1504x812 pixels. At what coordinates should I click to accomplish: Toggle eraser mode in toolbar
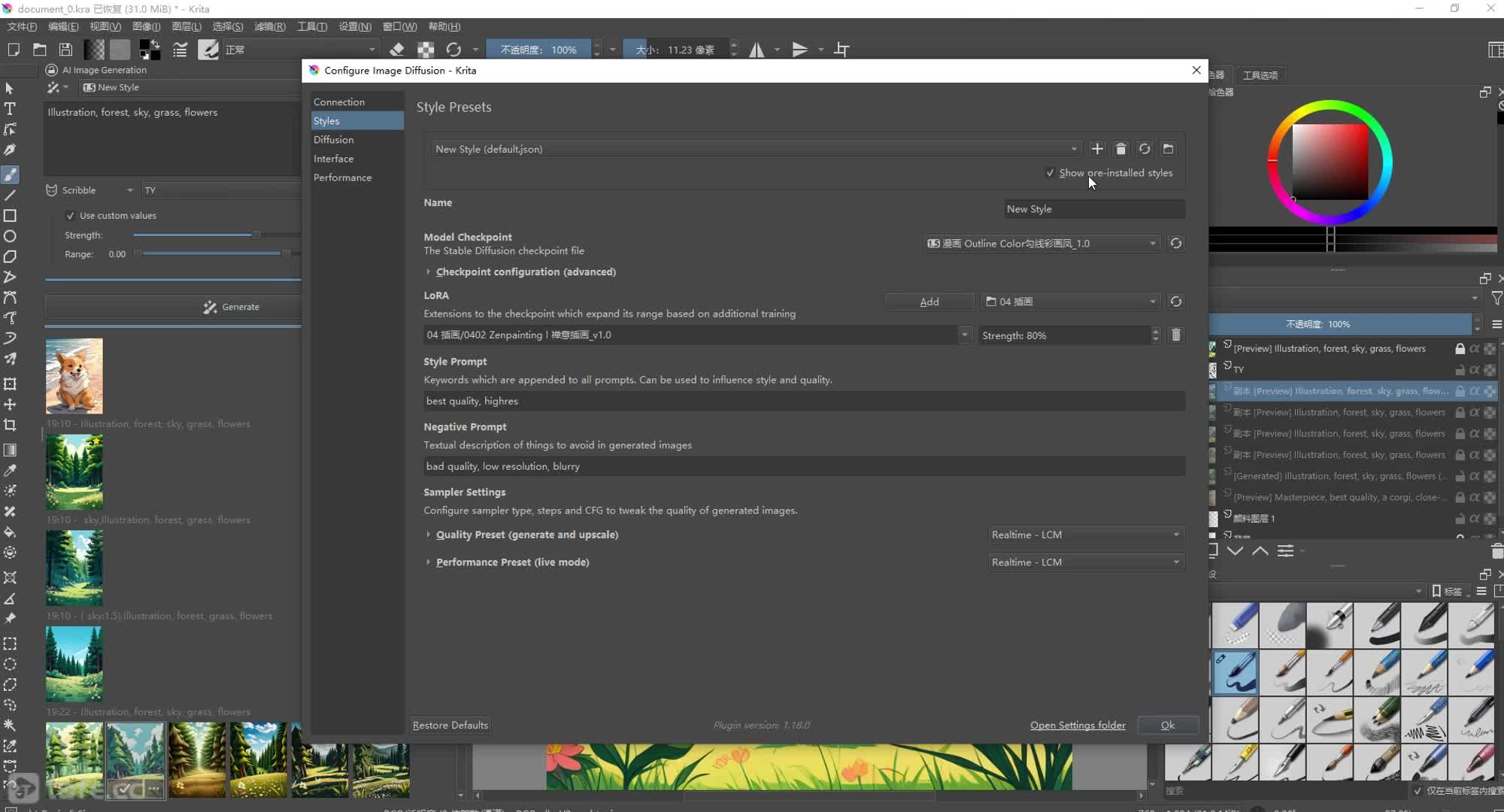pyautogui.click(x=397, y=50)
